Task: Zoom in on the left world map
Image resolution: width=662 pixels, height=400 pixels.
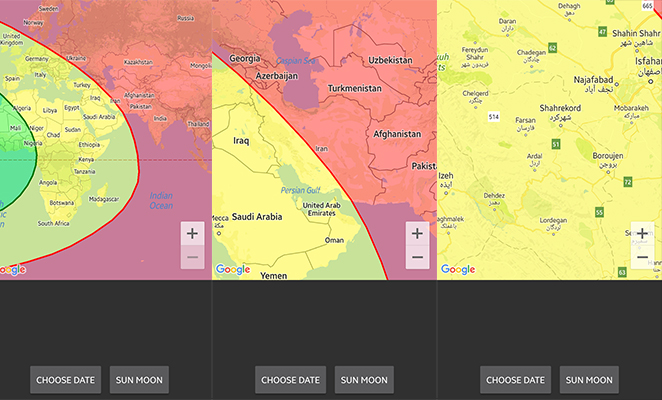Action: click(x=192, y=234)
